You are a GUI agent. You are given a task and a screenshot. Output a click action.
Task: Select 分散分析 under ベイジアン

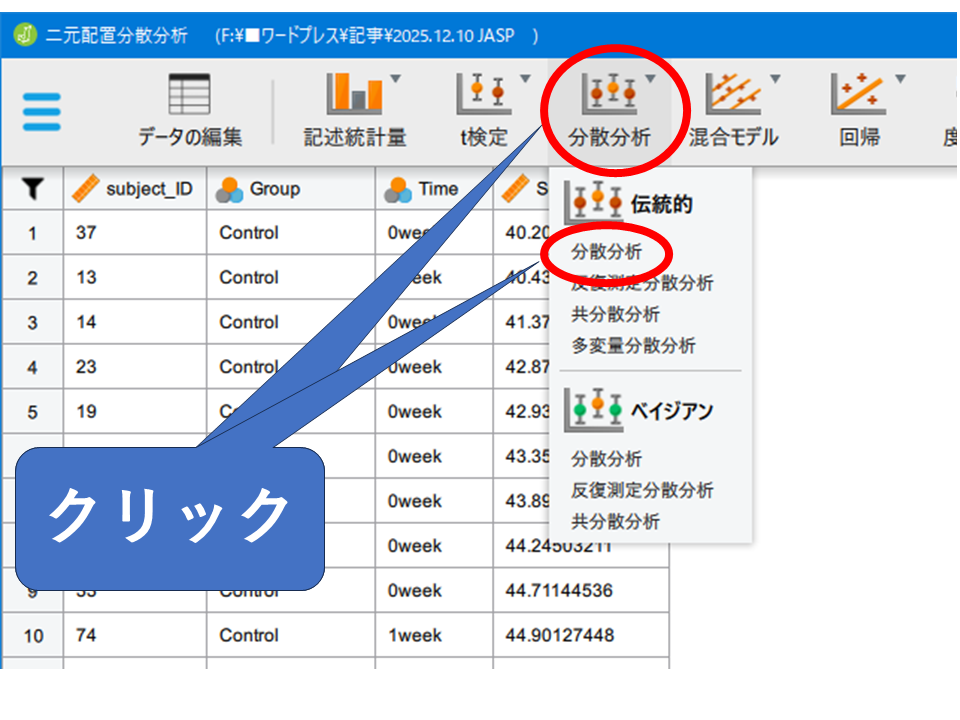click(606, 459)
